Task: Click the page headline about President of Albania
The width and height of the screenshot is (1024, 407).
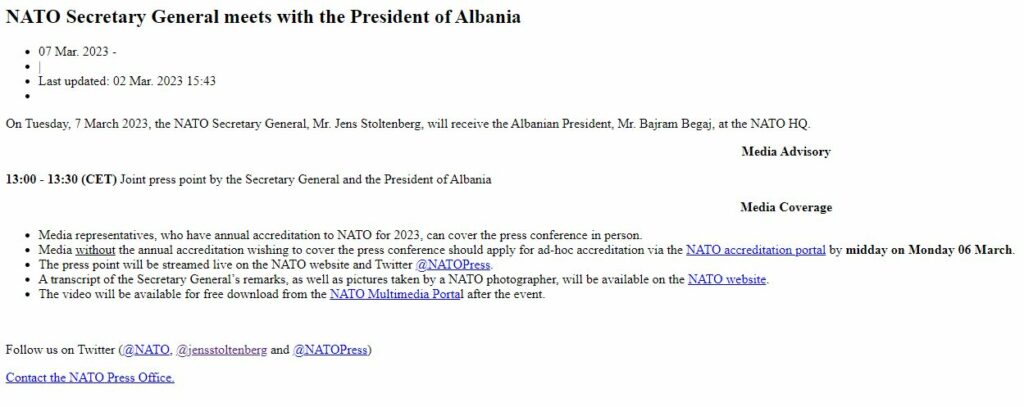Action: click(262, 17)
